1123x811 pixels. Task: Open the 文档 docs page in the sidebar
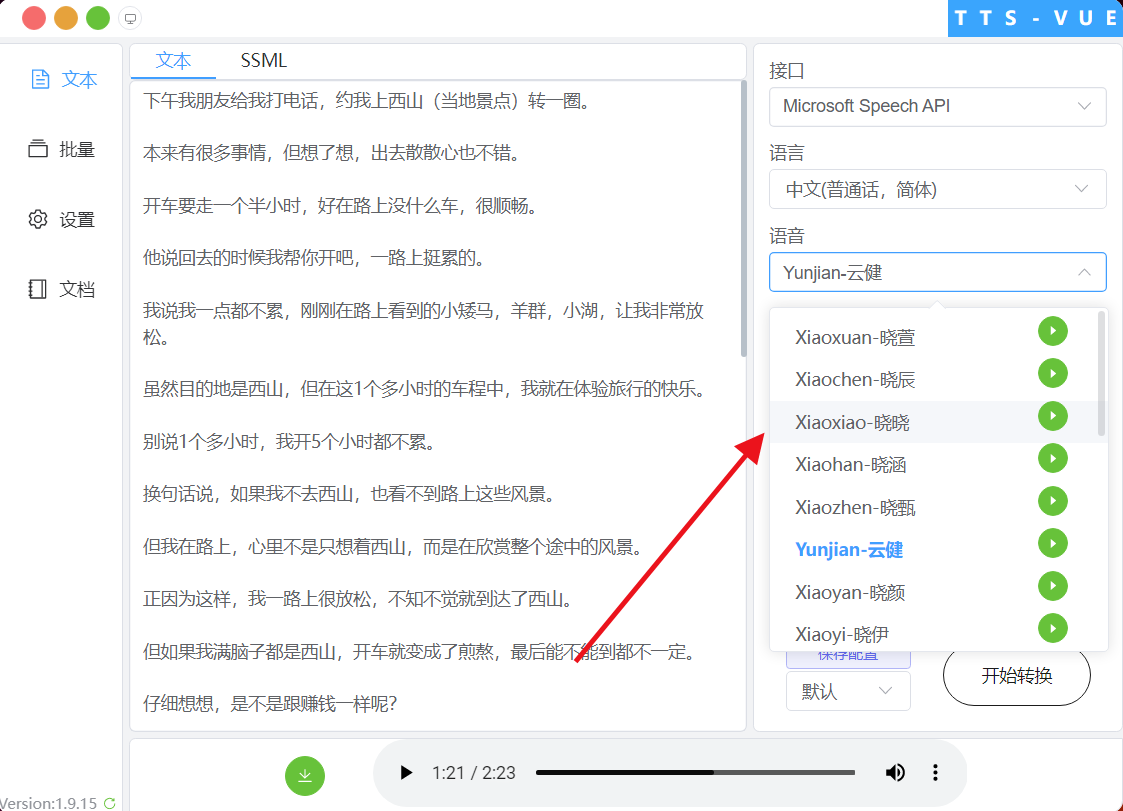[62, 289]
